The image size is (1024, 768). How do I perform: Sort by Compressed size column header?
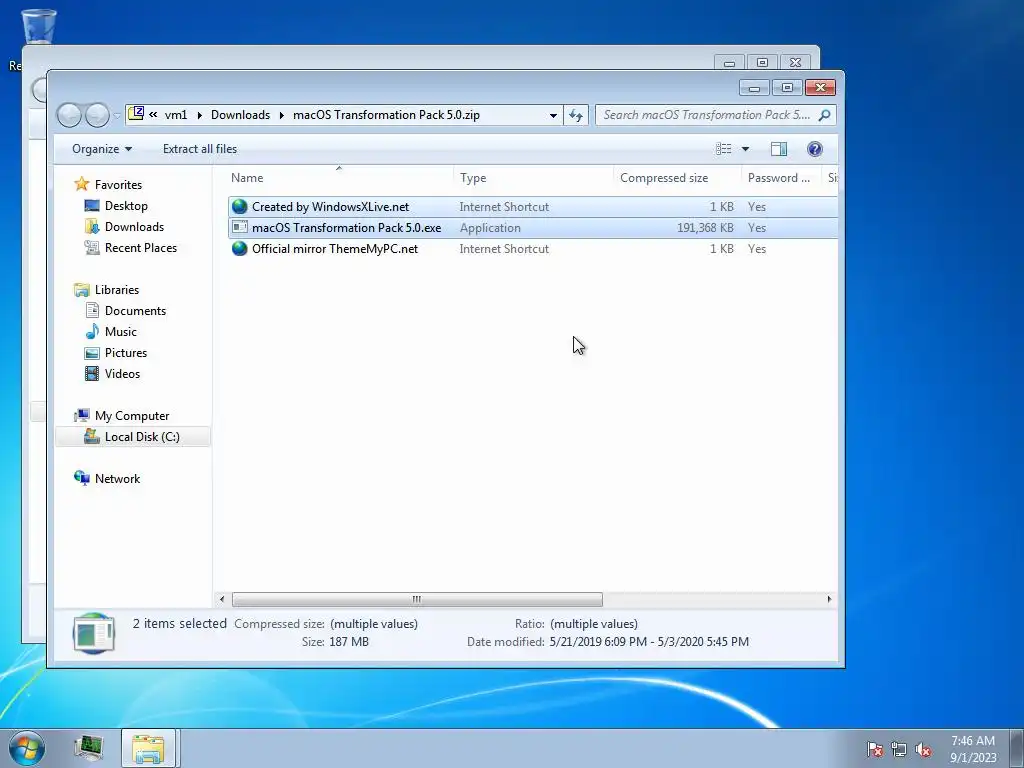tap(677, 178)
